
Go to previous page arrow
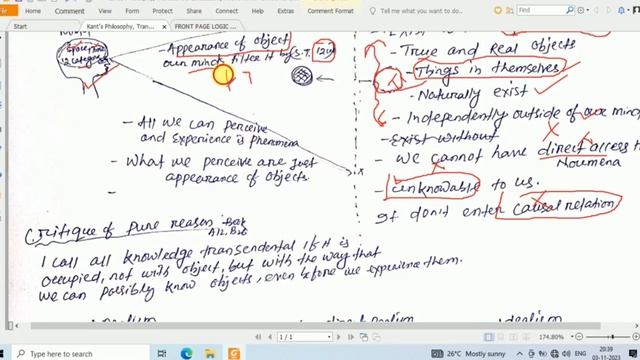269,337
